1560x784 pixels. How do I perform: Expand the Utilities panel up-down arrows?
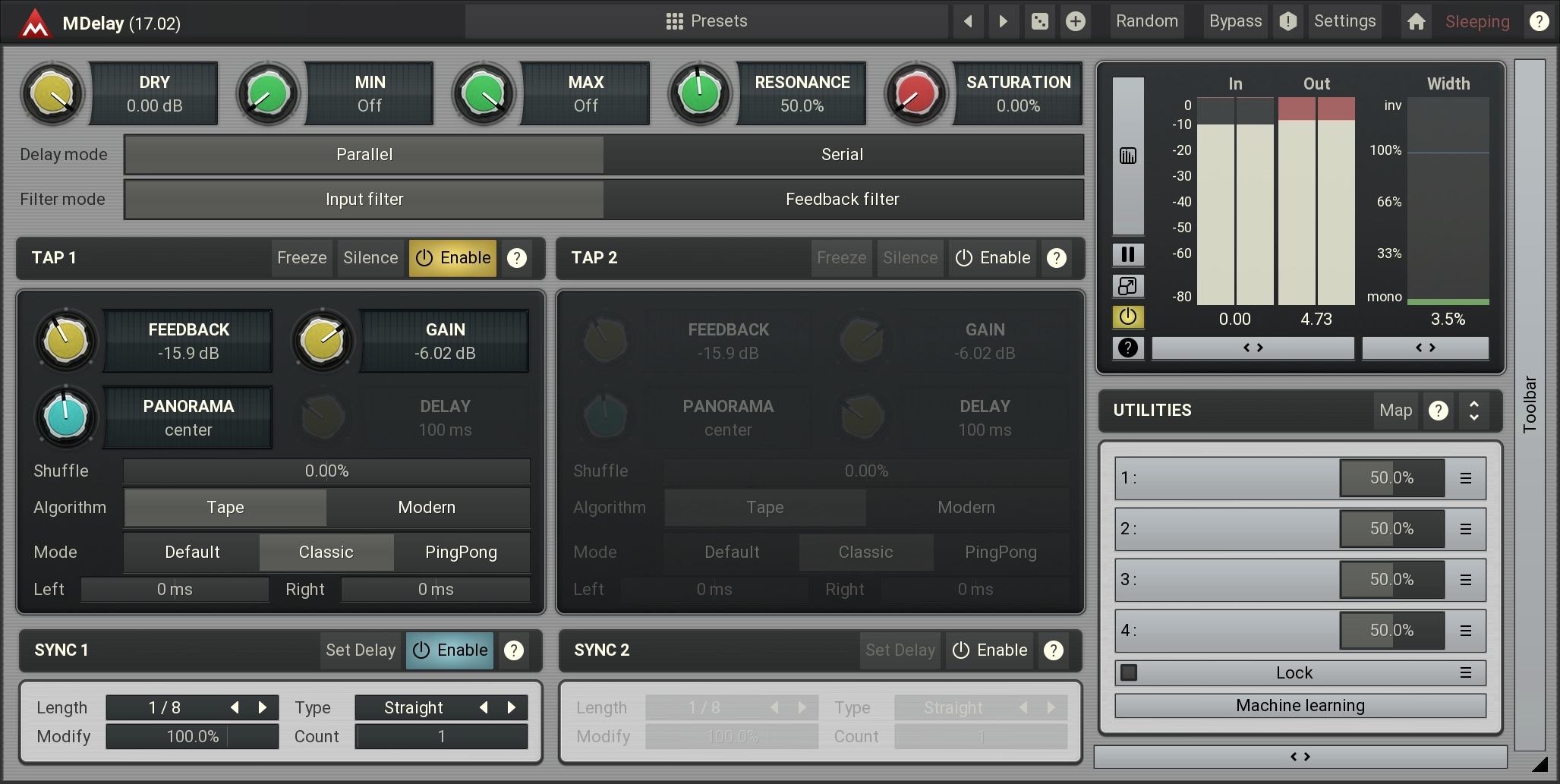pyautogui.click(x=1473, y=411)
